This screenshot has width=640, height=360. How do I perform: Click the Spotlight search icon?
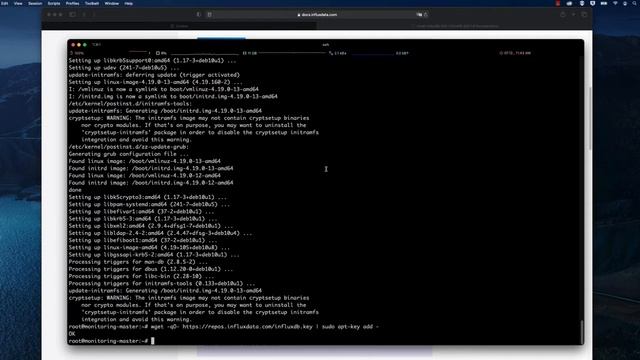click(x=634, y=3)
